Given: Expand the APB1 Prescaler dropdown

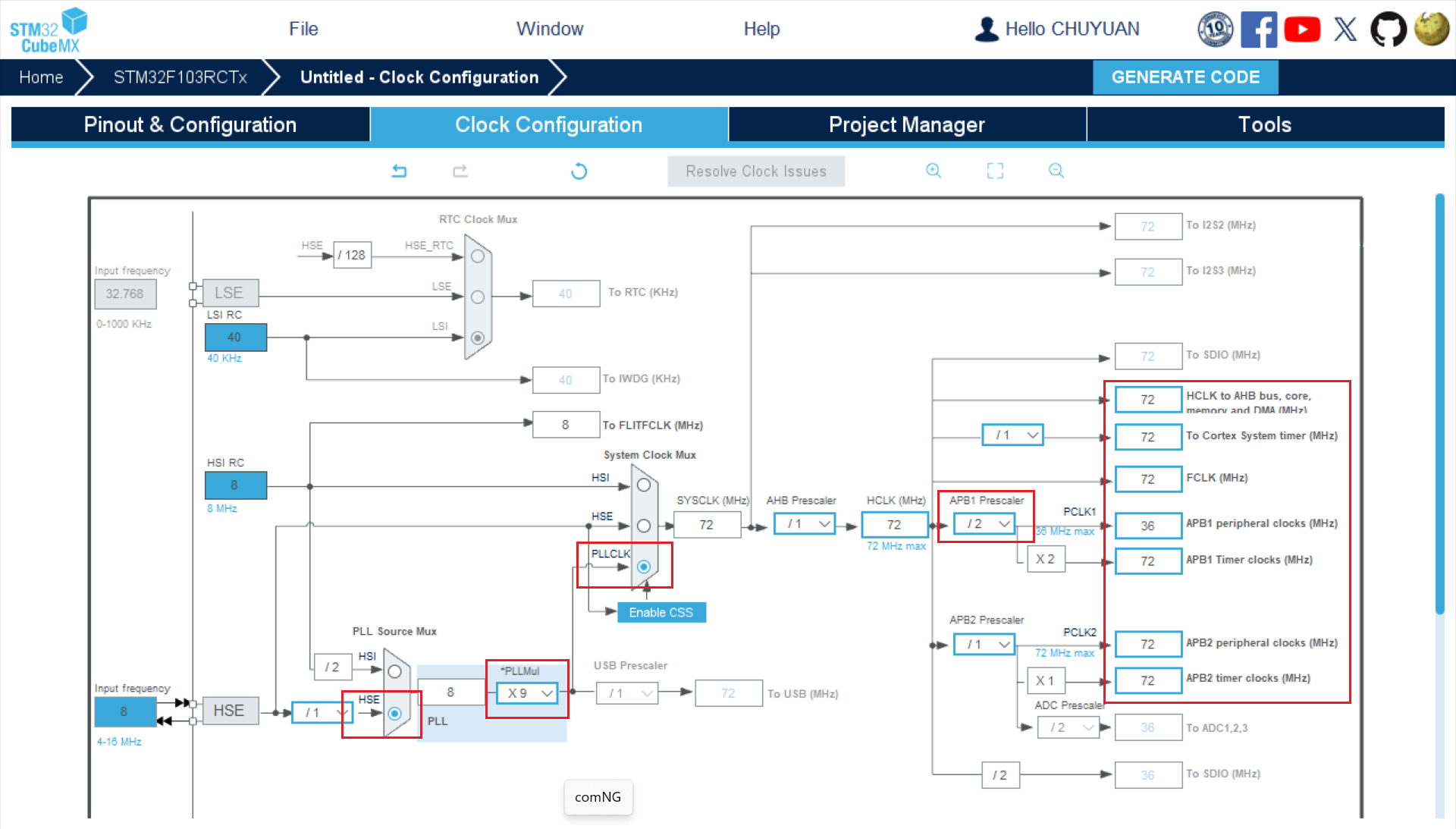Looking at the screenshot, I should [985, 524].
